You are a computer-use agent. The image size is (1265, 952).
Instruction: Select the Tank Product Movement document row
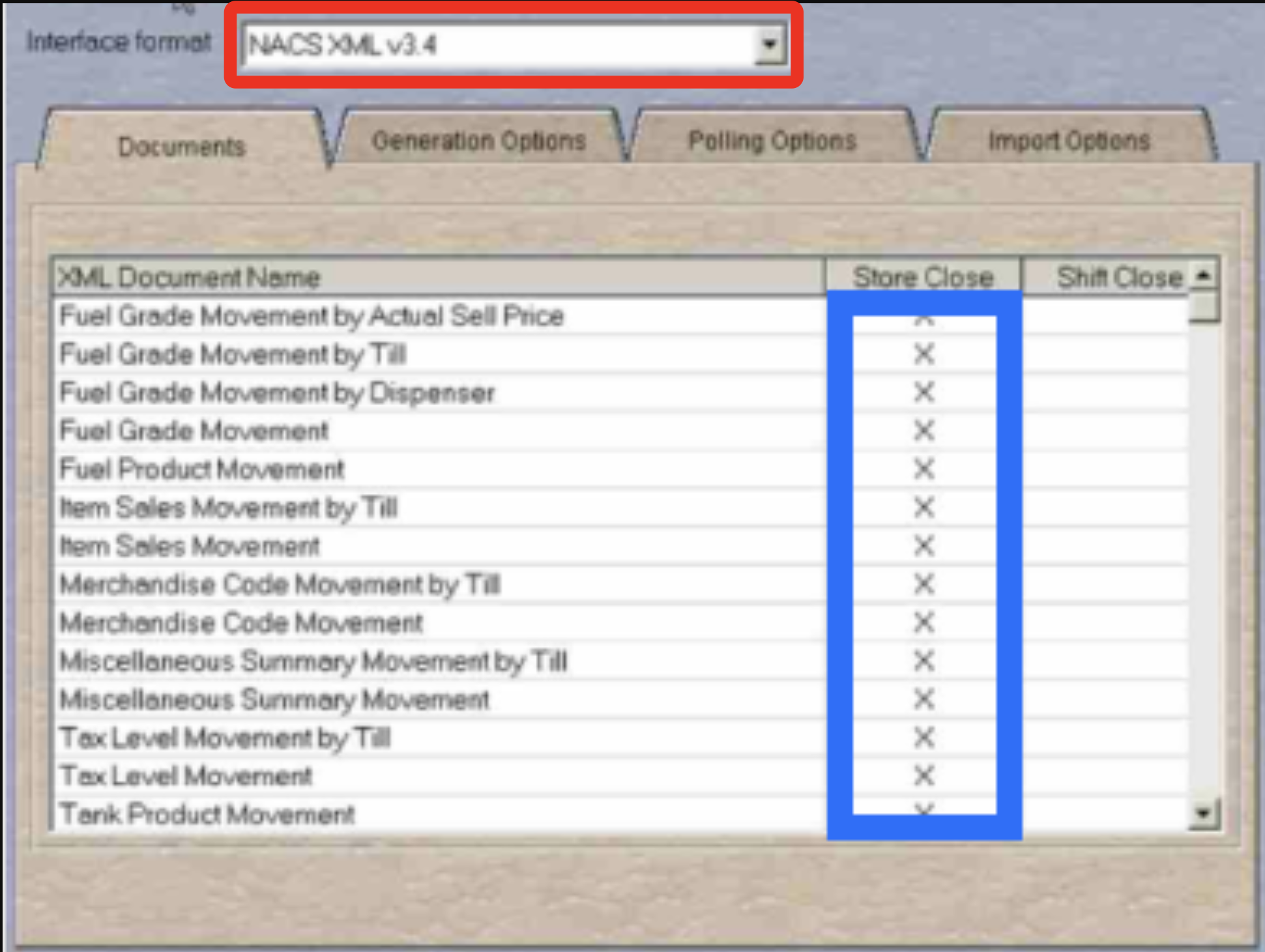click(207, 815)
